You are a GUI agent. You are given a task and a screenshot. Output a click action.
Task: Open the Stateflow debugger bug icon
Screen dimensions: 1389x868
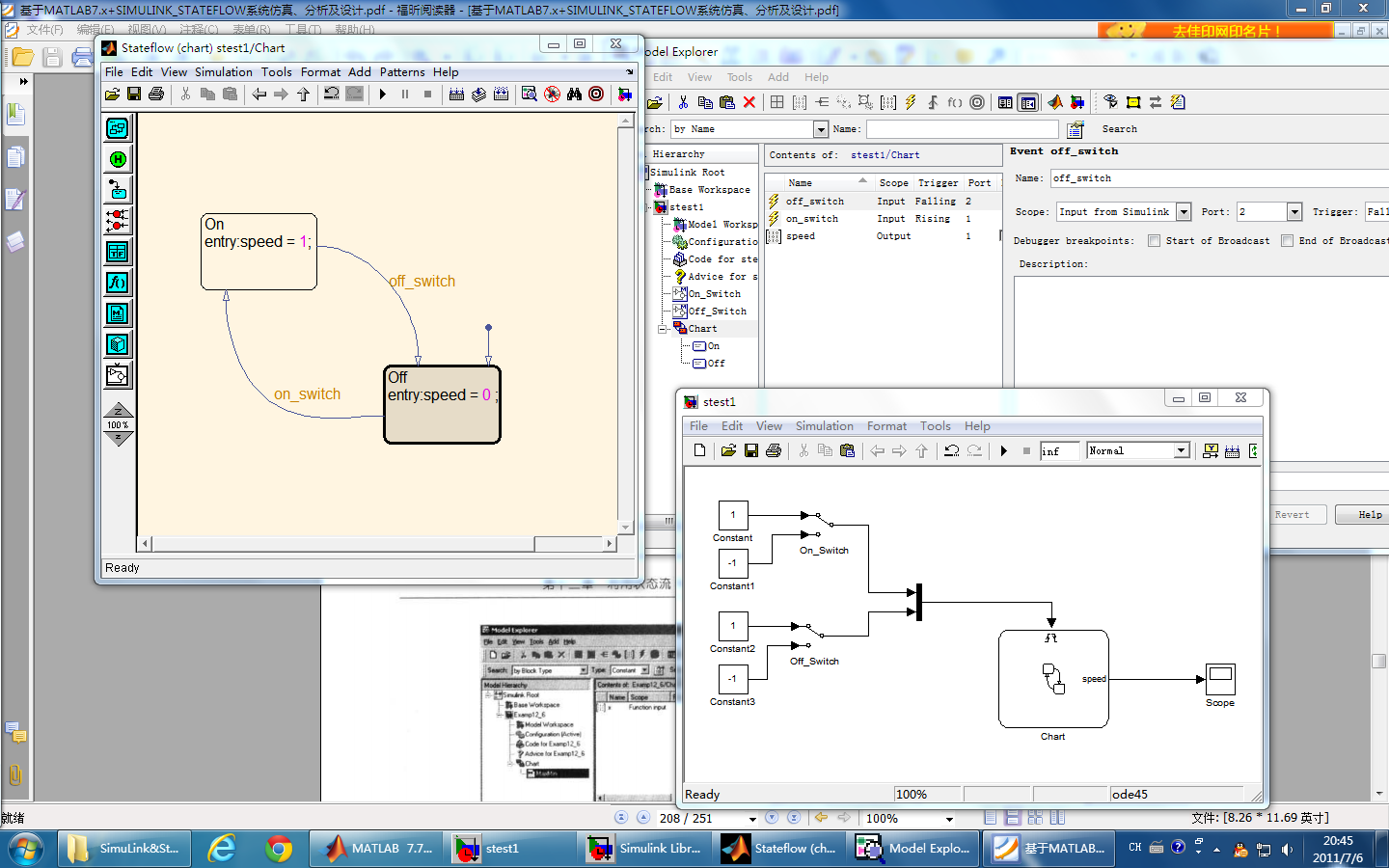click(552, 95)
